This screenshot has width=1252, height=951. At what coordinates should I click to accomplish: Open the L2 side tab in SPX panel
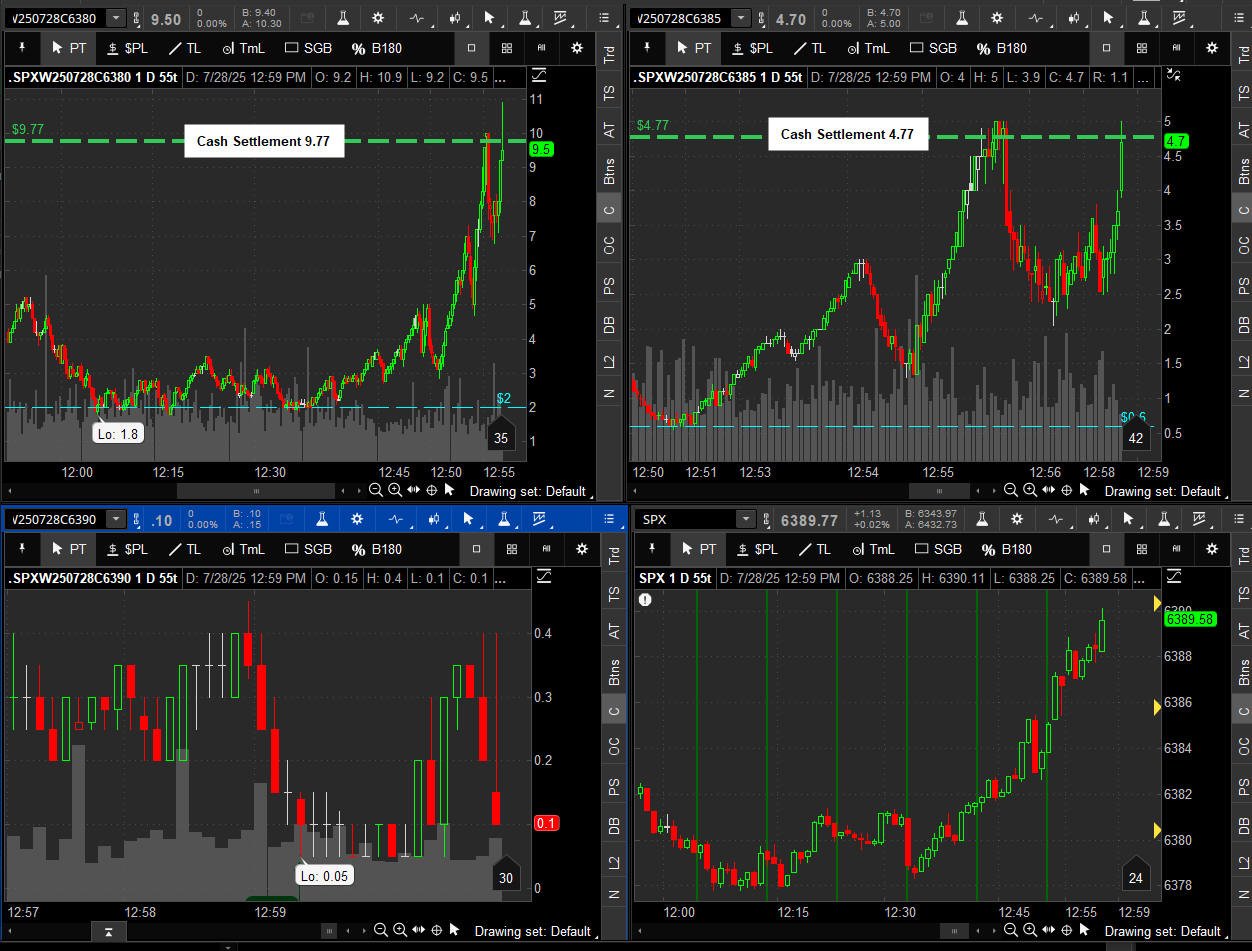pos(1244,862)
